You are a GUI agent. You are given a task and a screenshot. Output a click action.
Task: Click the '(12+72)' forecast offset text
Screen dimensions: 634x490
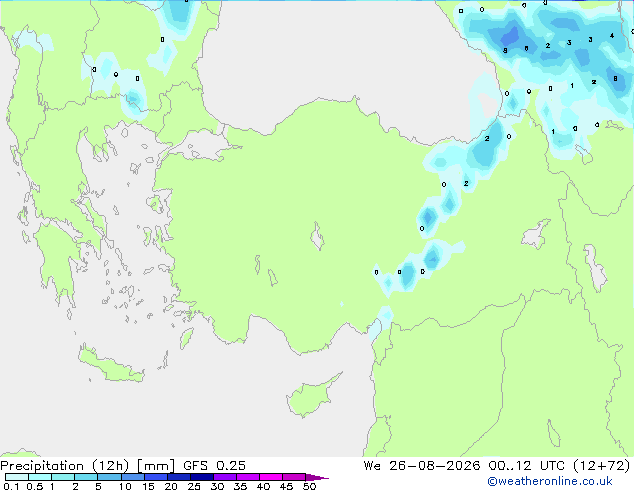click(602, 466)
